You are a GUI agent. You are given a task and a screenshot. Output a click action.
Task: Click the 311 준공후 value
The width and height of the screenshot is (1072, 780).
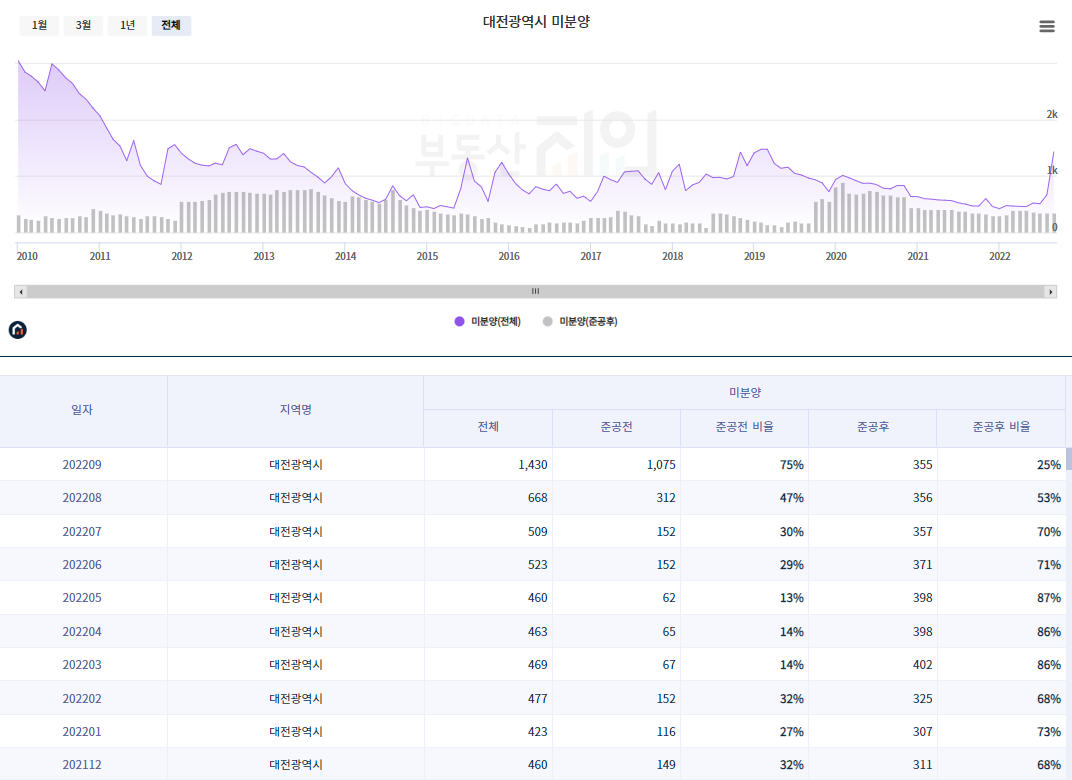click(922, 764)
